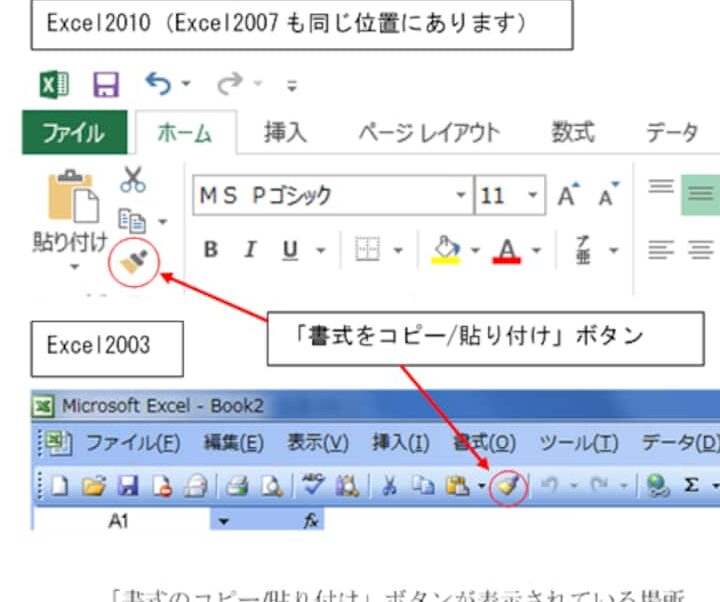Click the Format Painter brush in ribbon

point(134,262)
